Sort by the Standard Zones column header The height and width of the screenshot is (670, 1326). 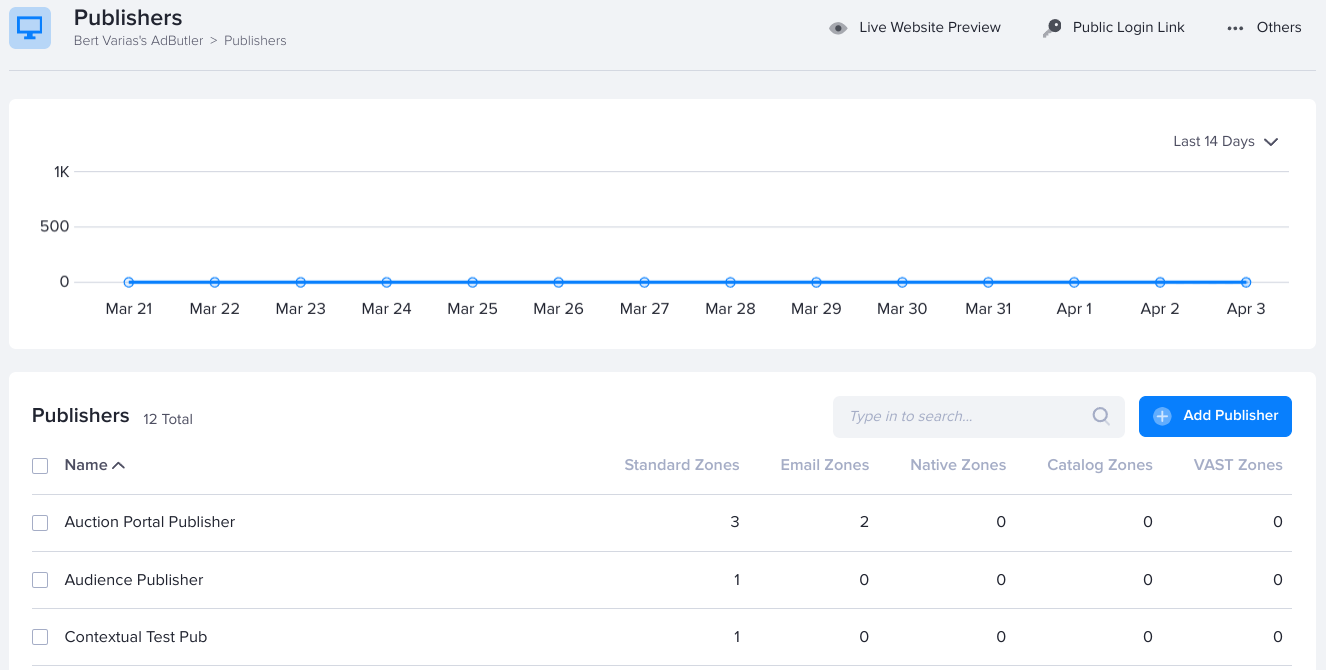pos(682,465)
